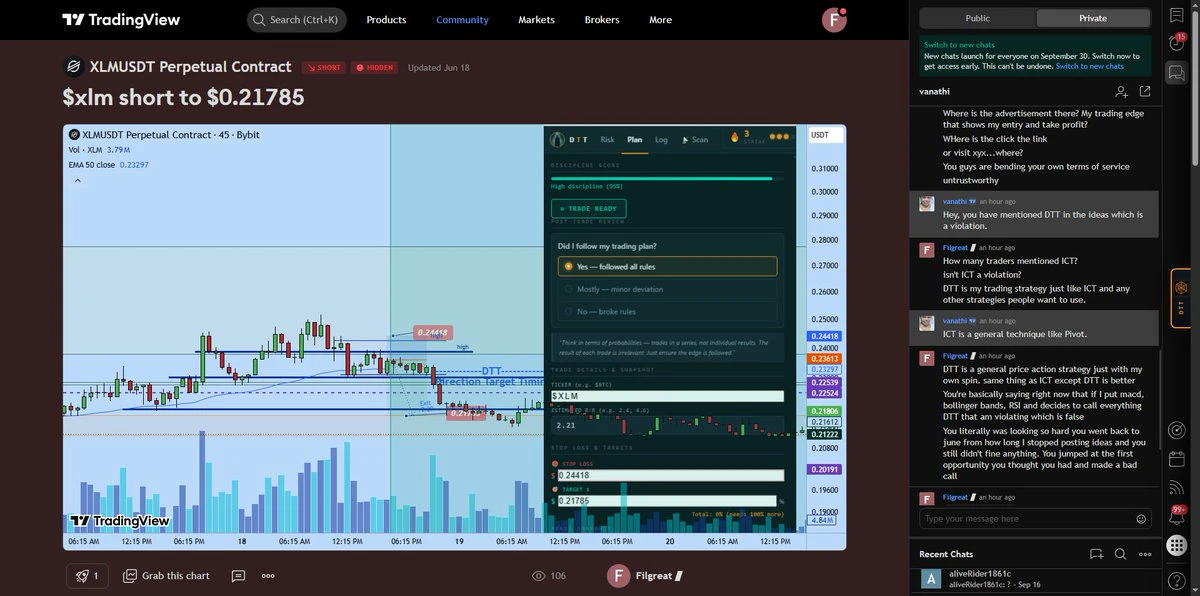
Task: Open the Calendar sidebar icon
Action: click(x=1177, y=459)
